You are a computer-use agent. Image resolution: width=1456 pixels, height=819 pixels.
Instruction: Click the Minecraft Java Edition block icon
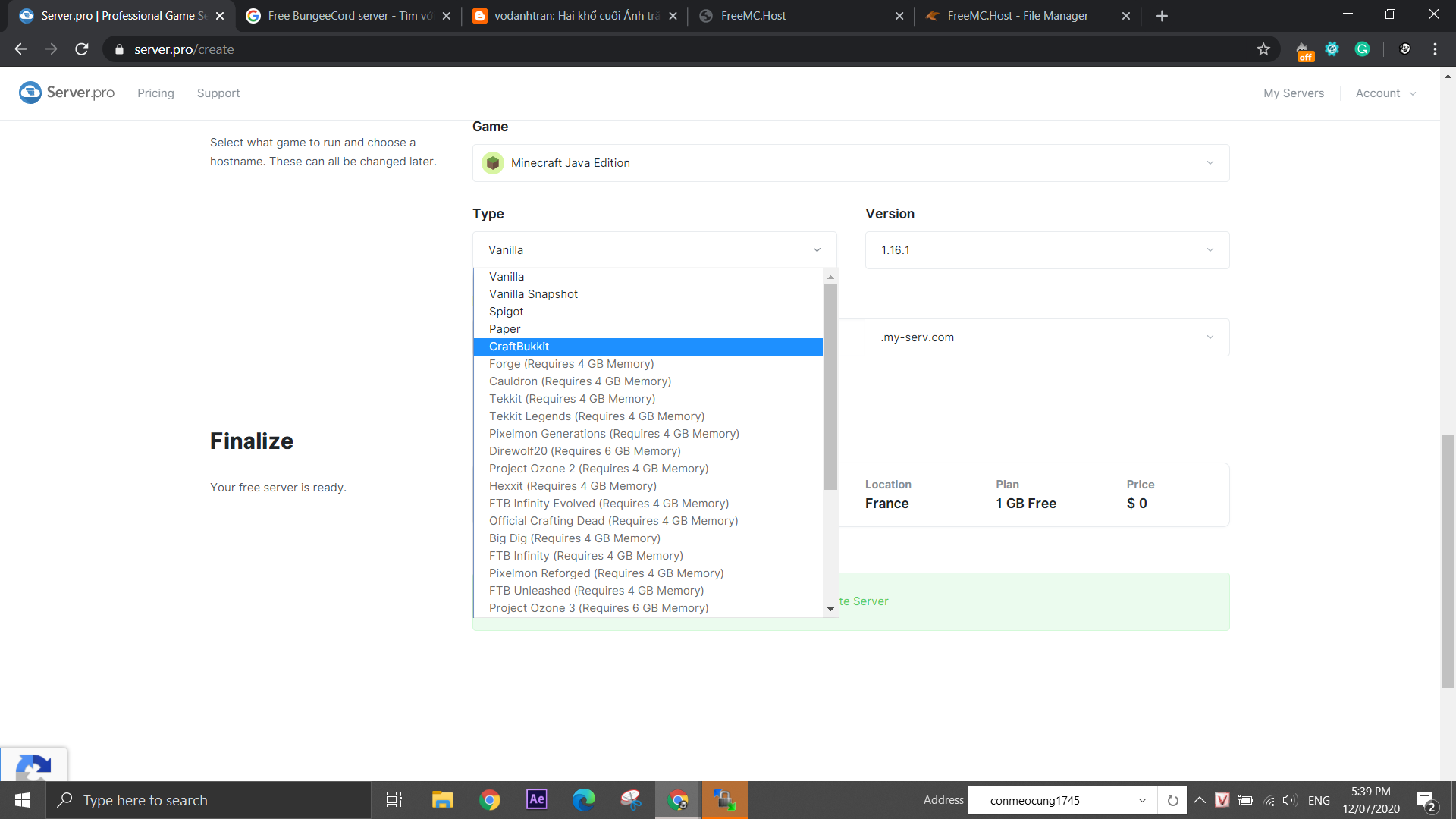point(493,163)
